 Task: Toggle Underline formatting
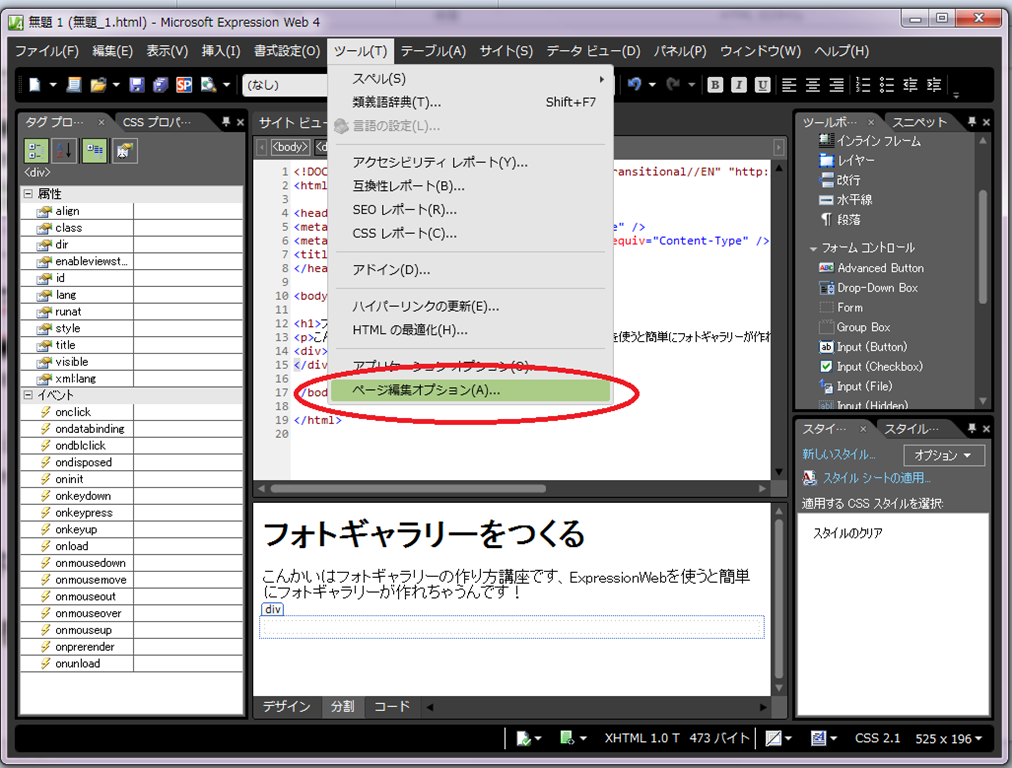[x=763, y=85]
